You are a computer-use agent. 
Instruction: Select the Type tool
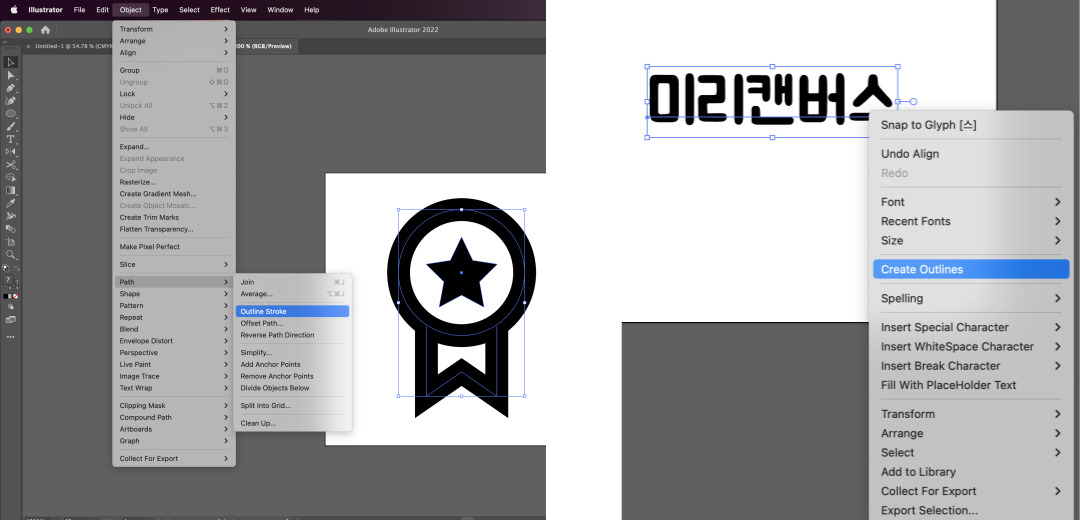coord(10,139)
